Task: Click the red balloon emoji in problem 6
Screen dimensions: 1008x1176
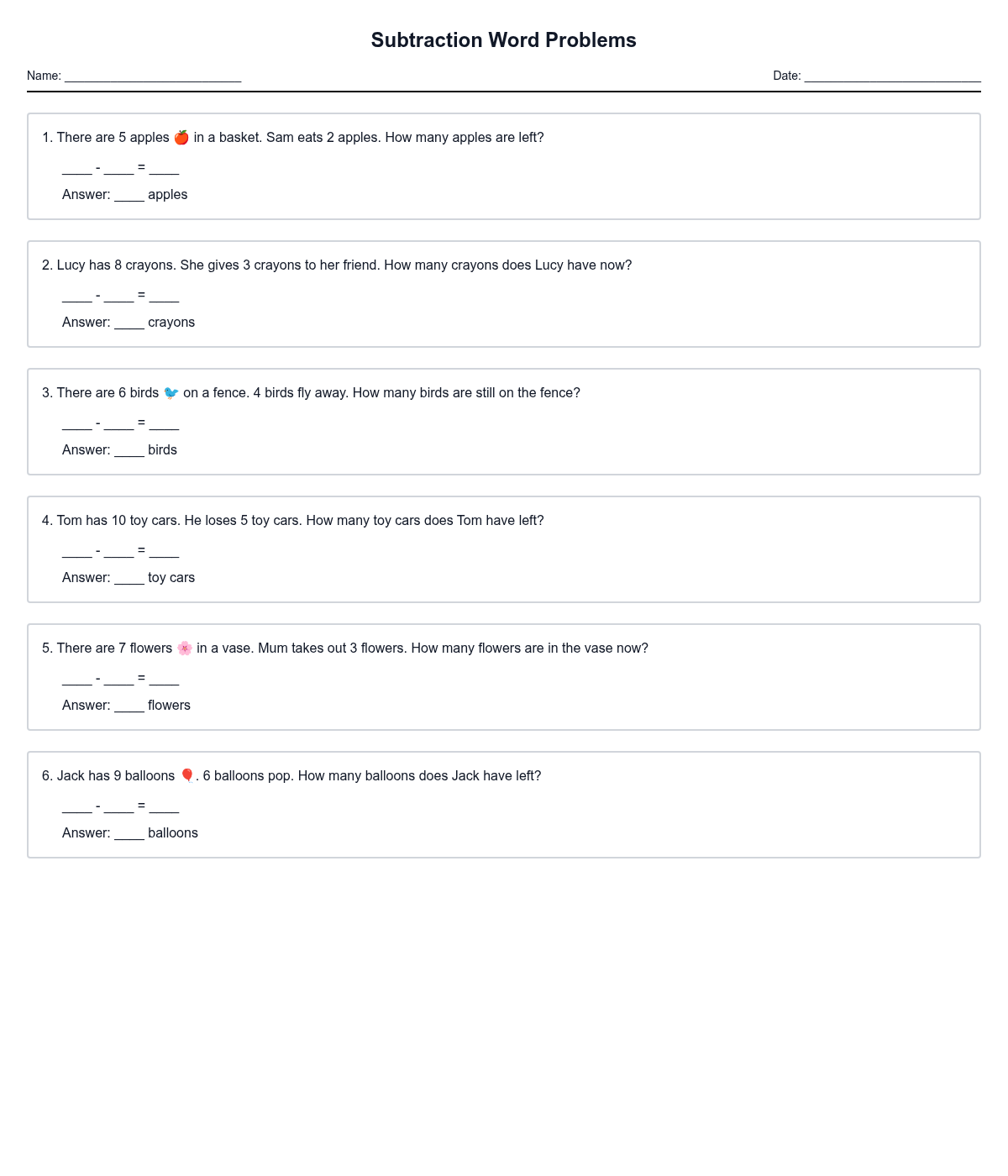Action: (187, 775)
